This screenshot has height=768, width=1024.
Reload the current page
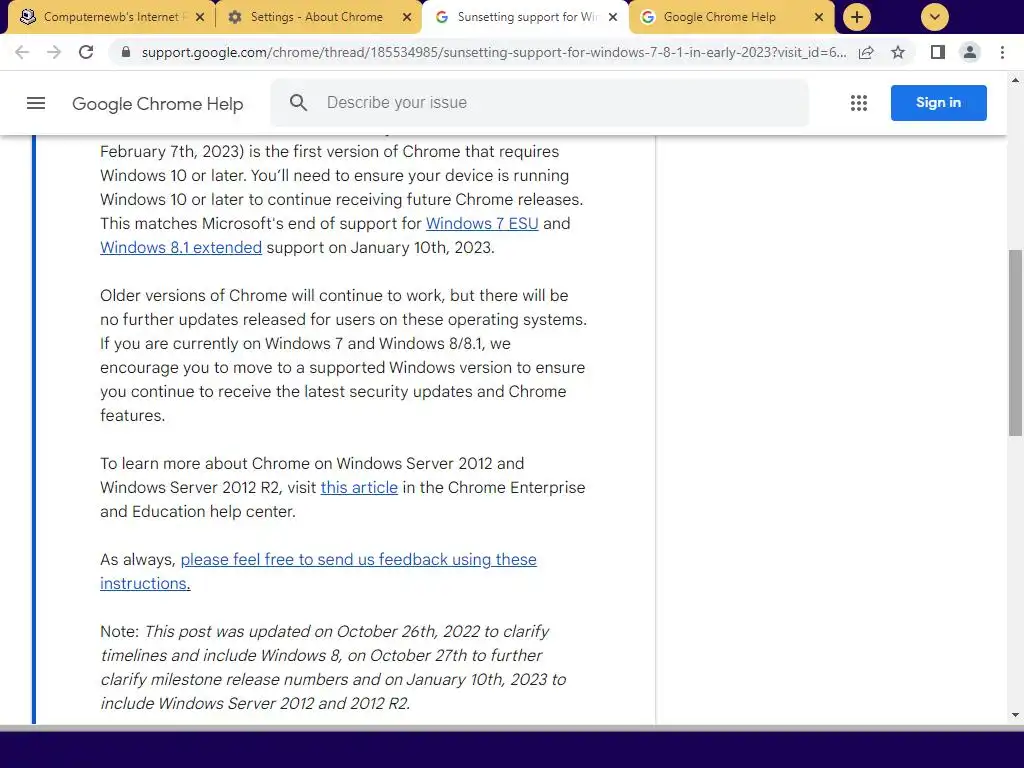coord(86,52)
